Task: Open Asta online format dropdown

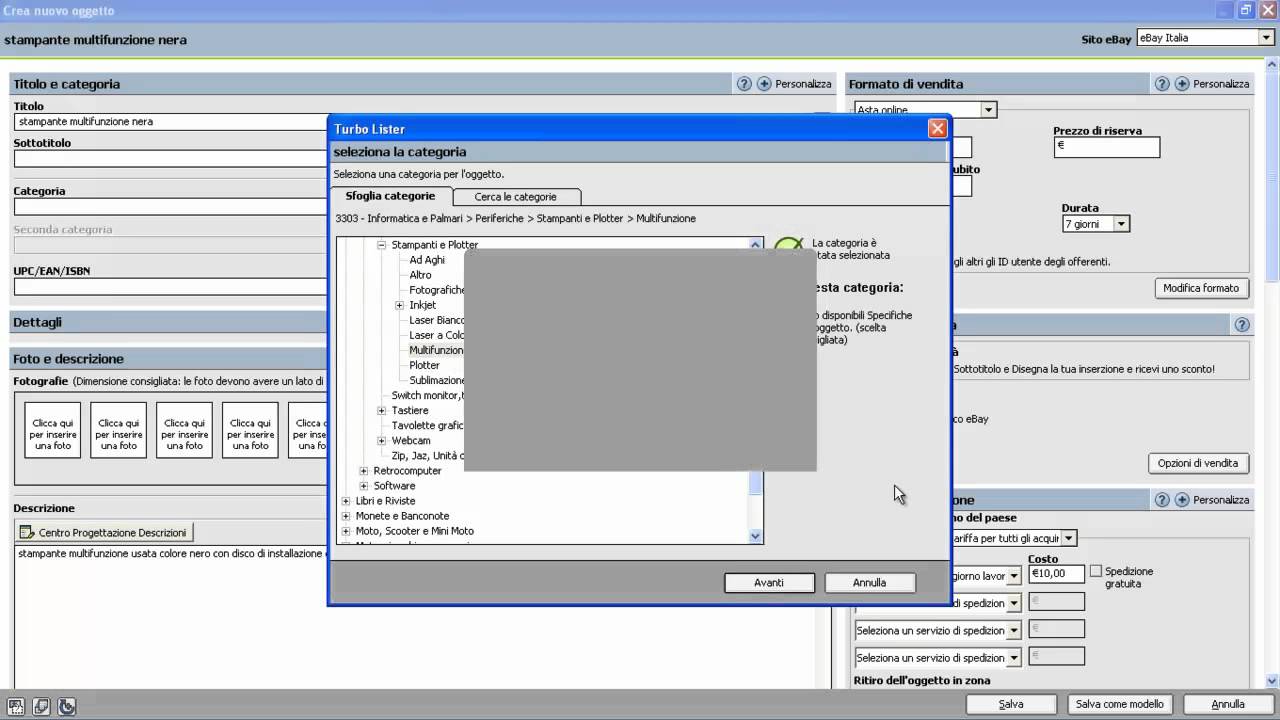Action: (x=988, y=110)
